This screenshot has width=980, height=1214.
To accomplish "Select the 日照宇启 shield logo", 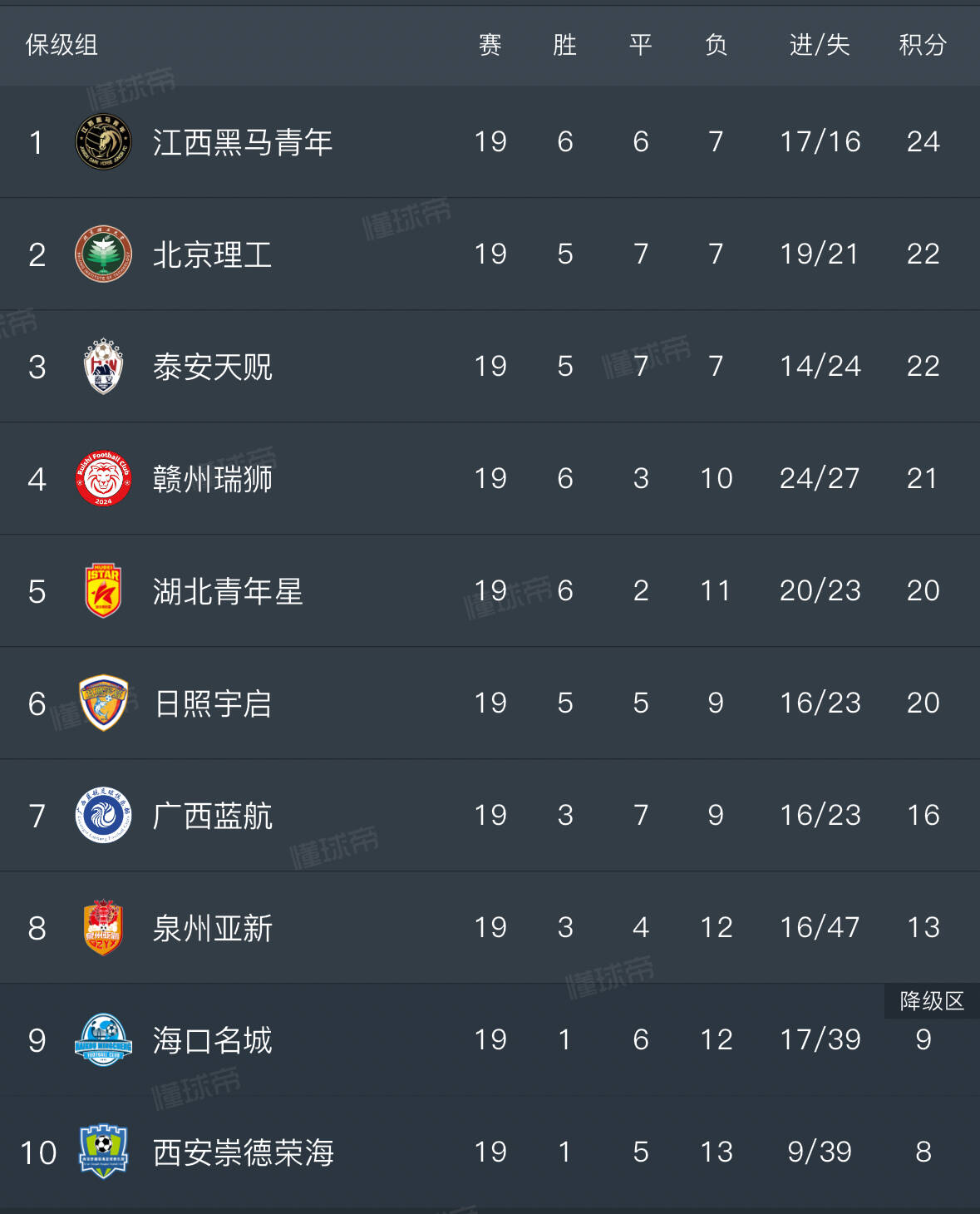I will [102, 703].
